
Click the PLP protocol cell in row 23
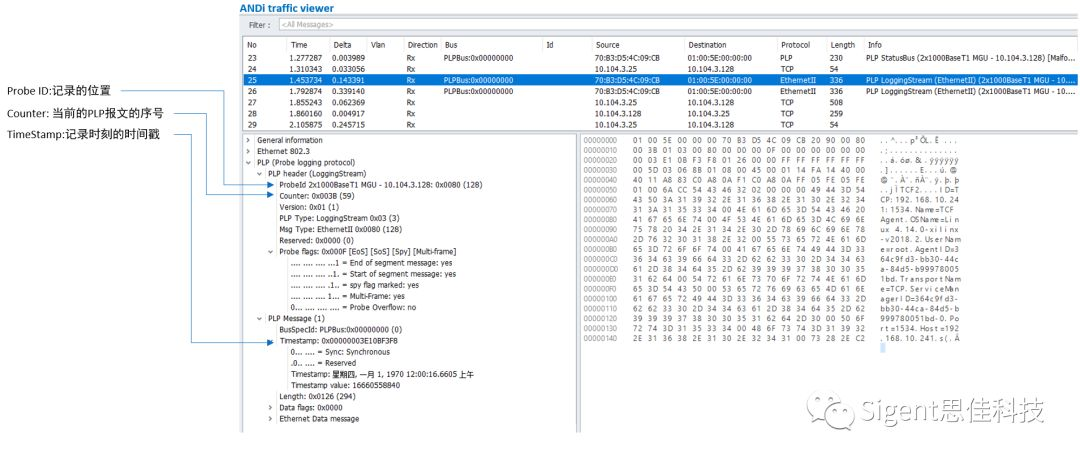coord(787,58)
